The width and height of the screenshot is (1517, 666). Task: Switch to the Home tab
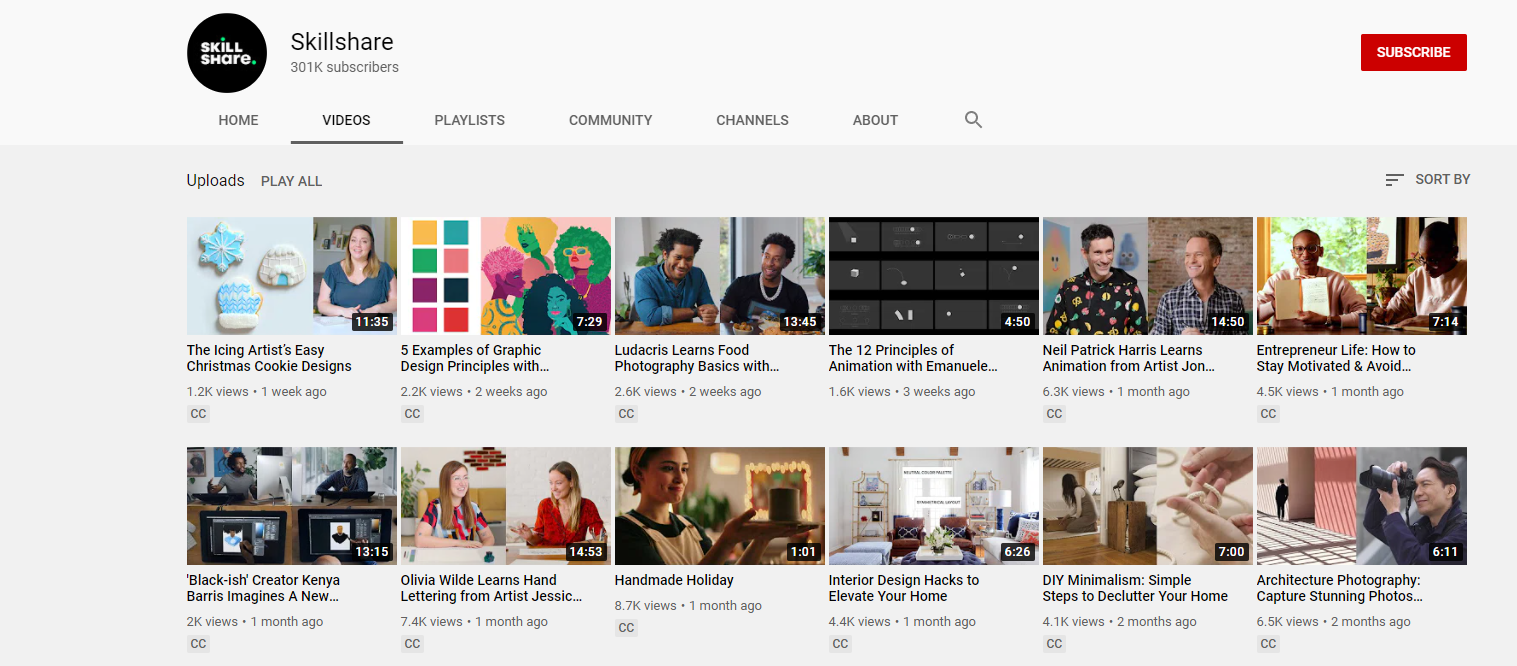tap(238, 120)
